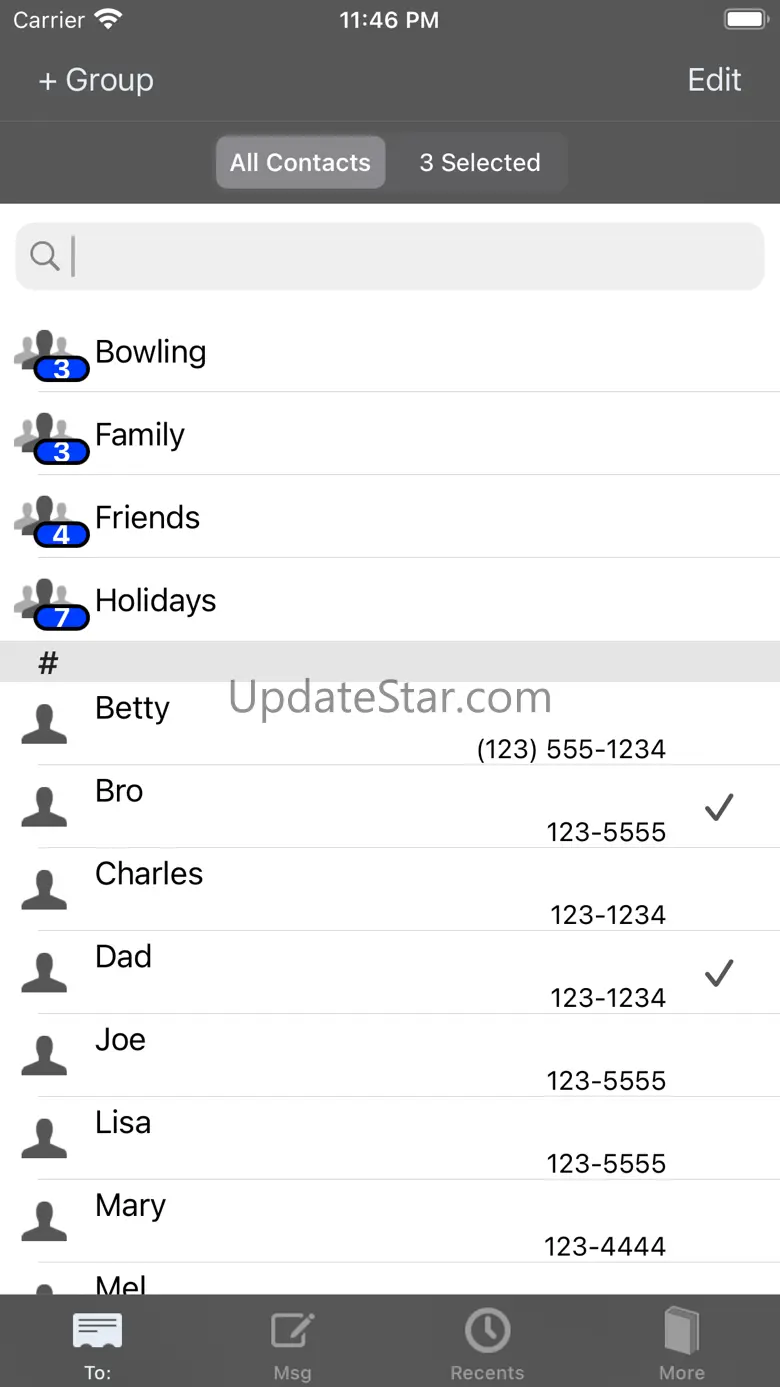
Task: Open the Recents clock tab icon
Action: tap(487, 1331)
